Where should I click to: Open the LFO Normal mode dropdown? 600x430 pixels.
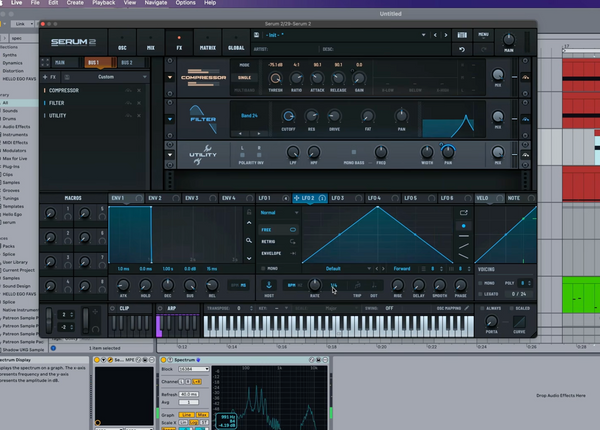279,213
